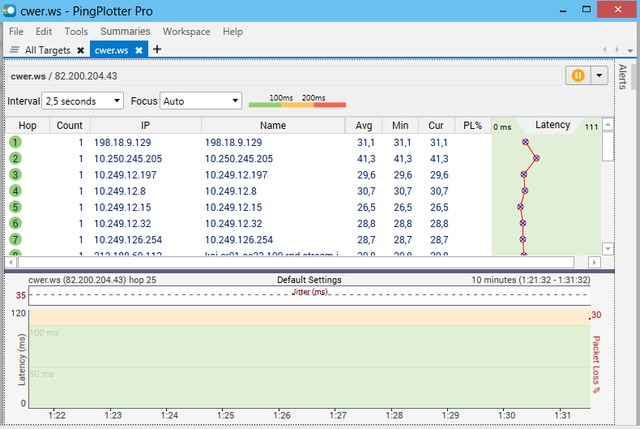Select hop 6 green circle icon
The image size is (640, 429).
click(15, 223)
